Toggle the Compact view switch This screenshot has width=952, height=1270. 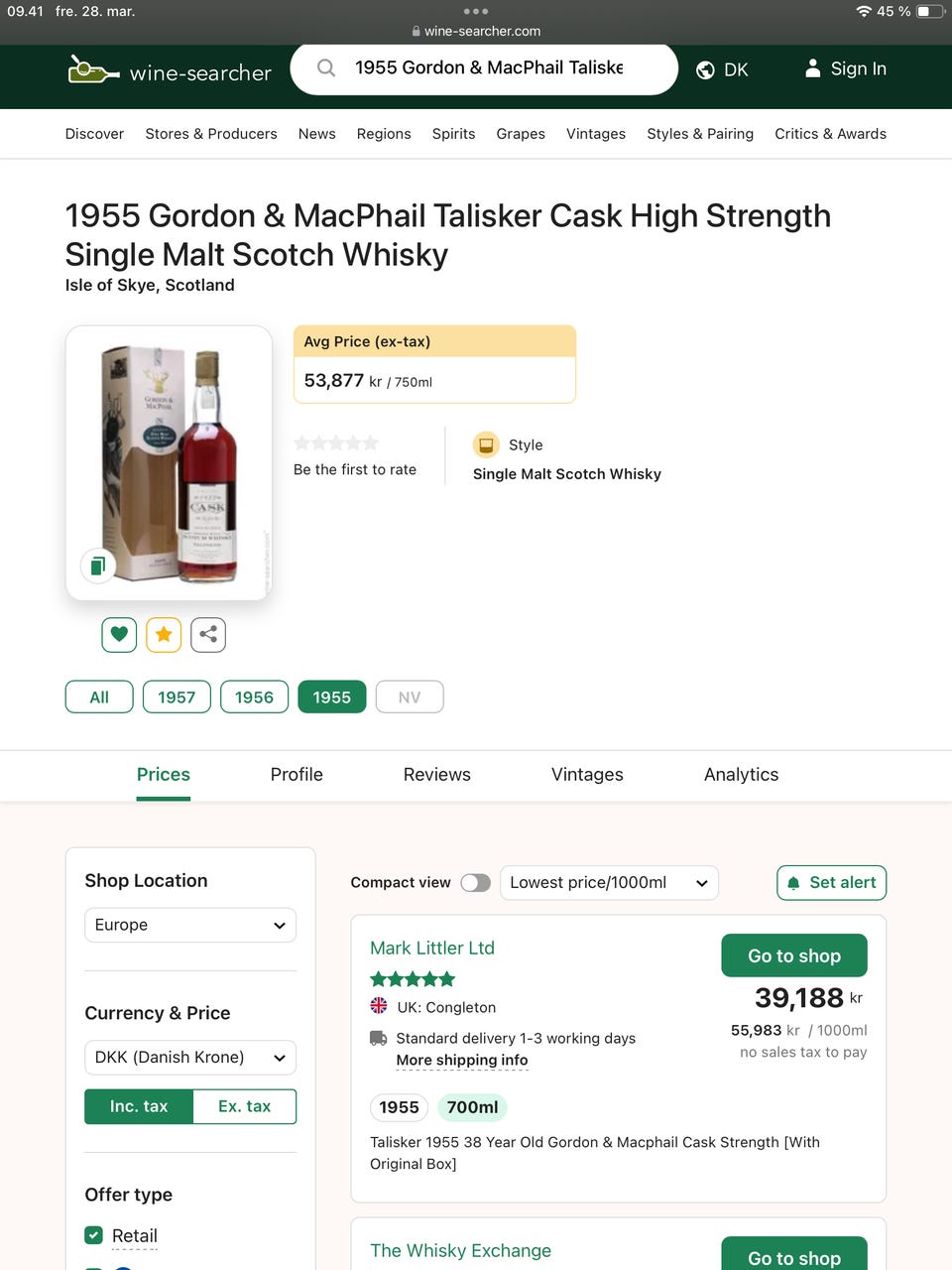pyautogui.click(x=475, y=883)
